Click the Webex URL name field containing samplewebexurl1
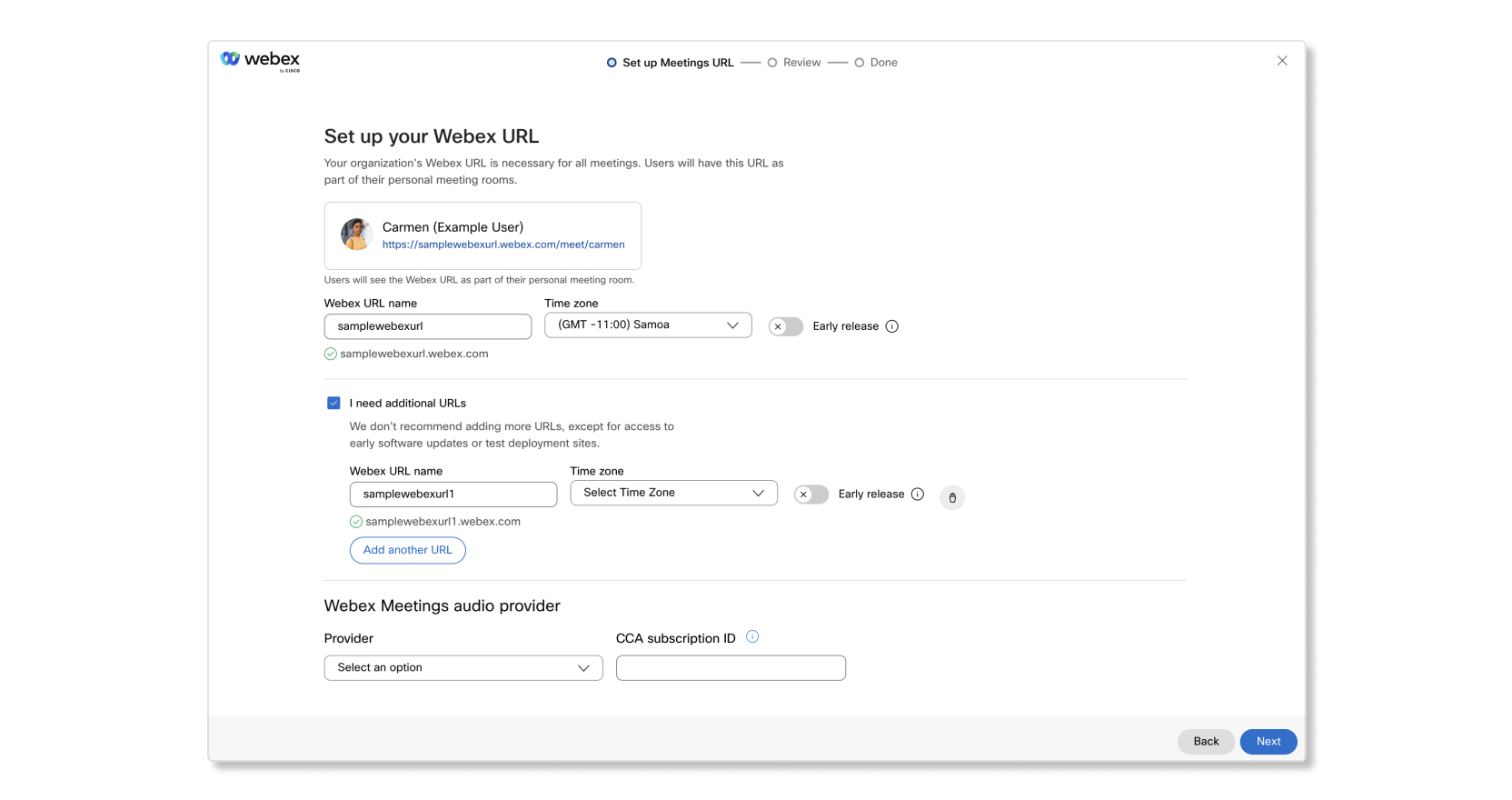Screen dimensions: 1512x800 (x=453, y=495)
